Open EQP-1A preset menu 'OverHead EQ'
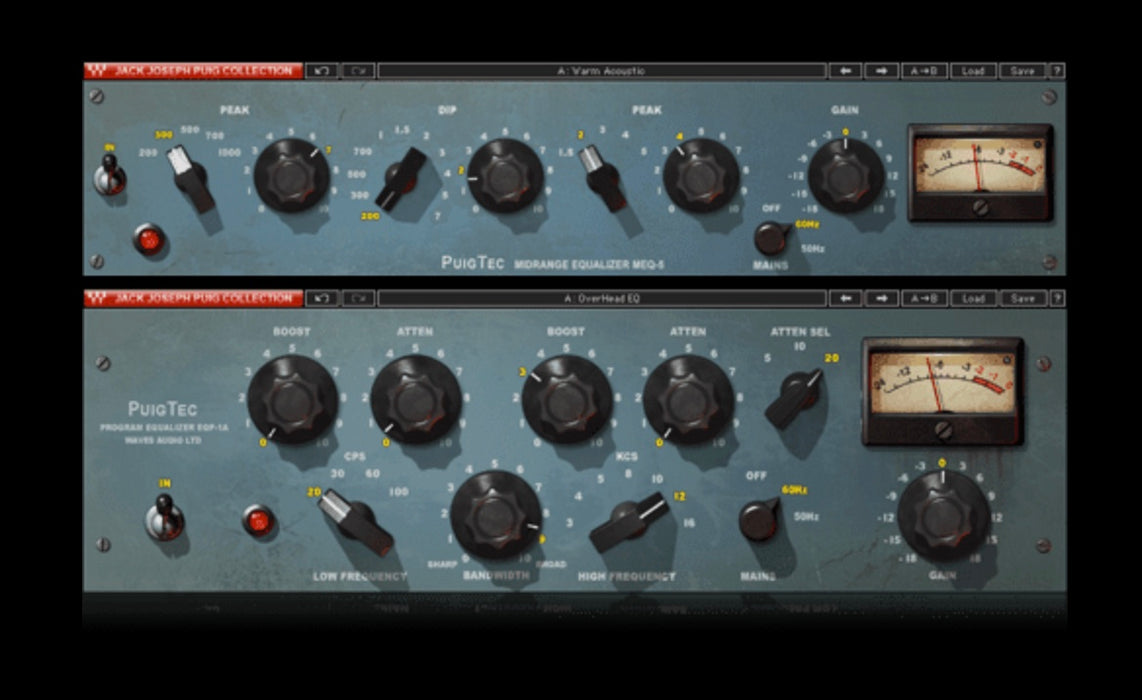 (602, 298)
